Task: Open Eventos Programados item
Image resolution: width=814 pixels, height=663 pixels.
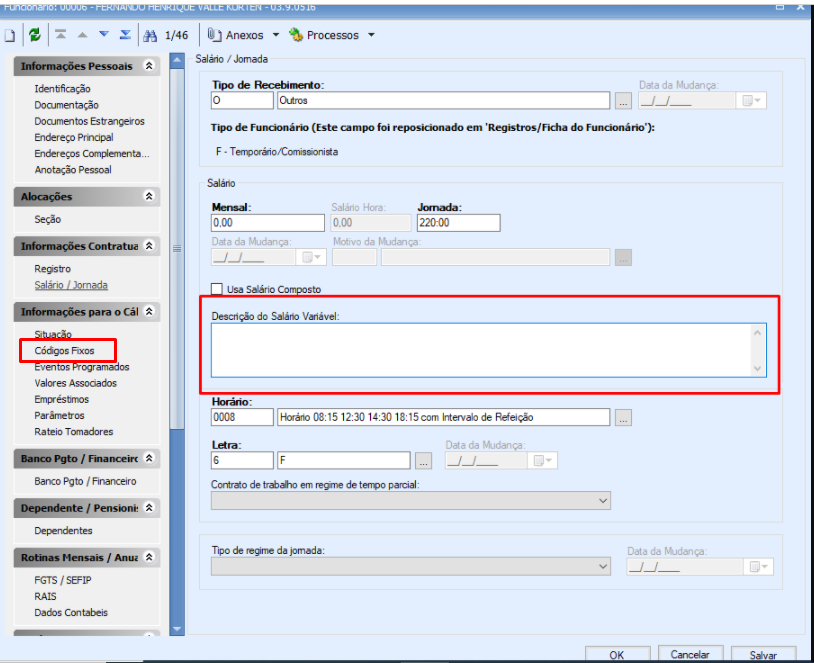Action: click(x=82, y=367)
